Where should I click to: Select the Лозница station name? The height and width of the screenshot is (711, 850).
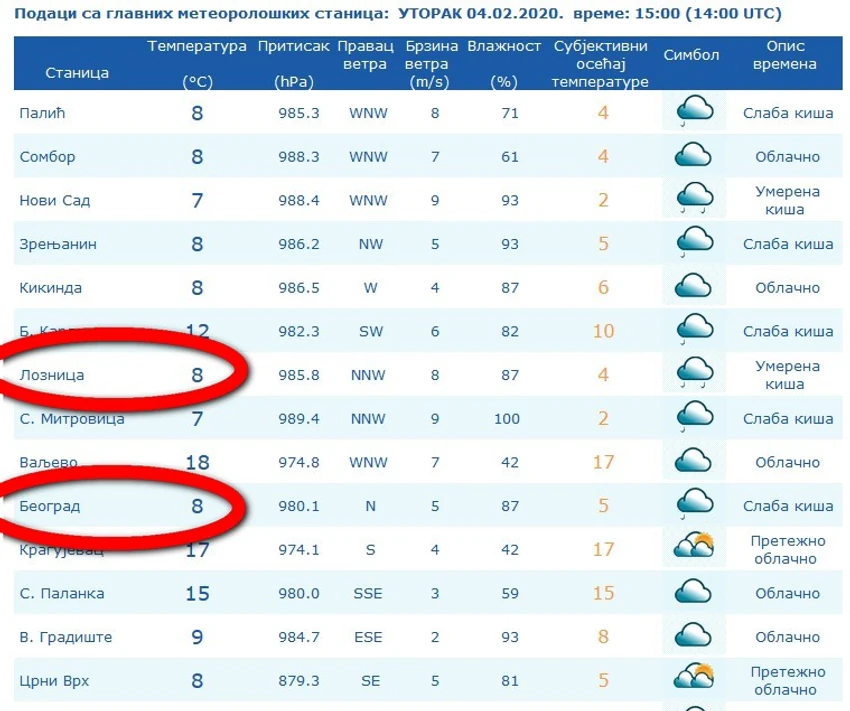[52, 375]
